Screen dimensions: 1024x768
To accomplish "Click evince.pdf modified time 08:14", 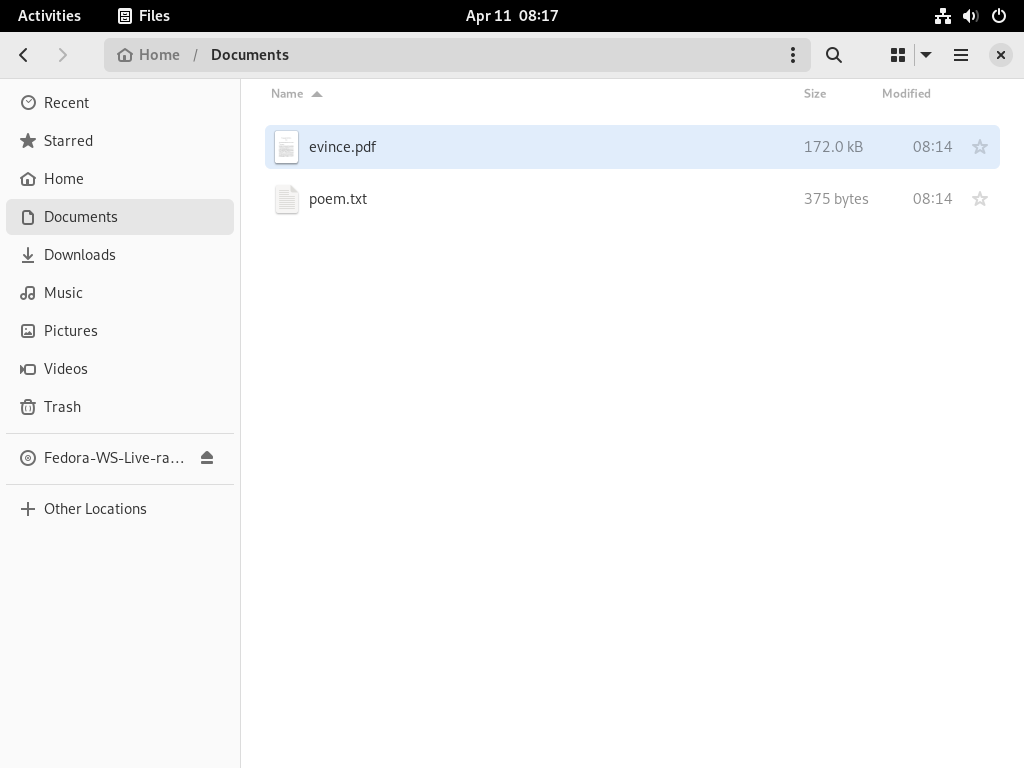I will tap(932, 147).
